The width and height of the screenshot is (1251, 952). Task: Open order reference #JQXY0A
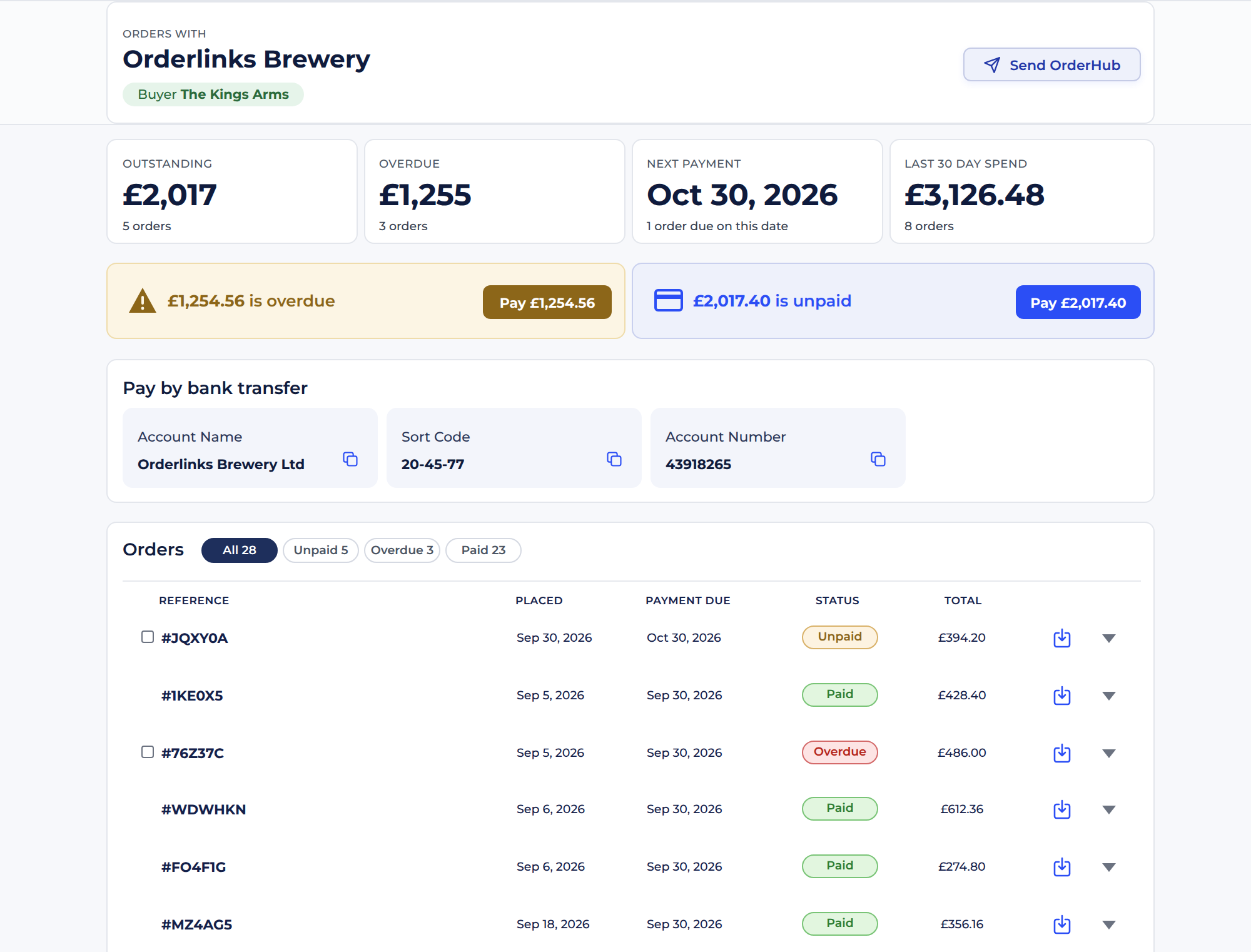195,638
